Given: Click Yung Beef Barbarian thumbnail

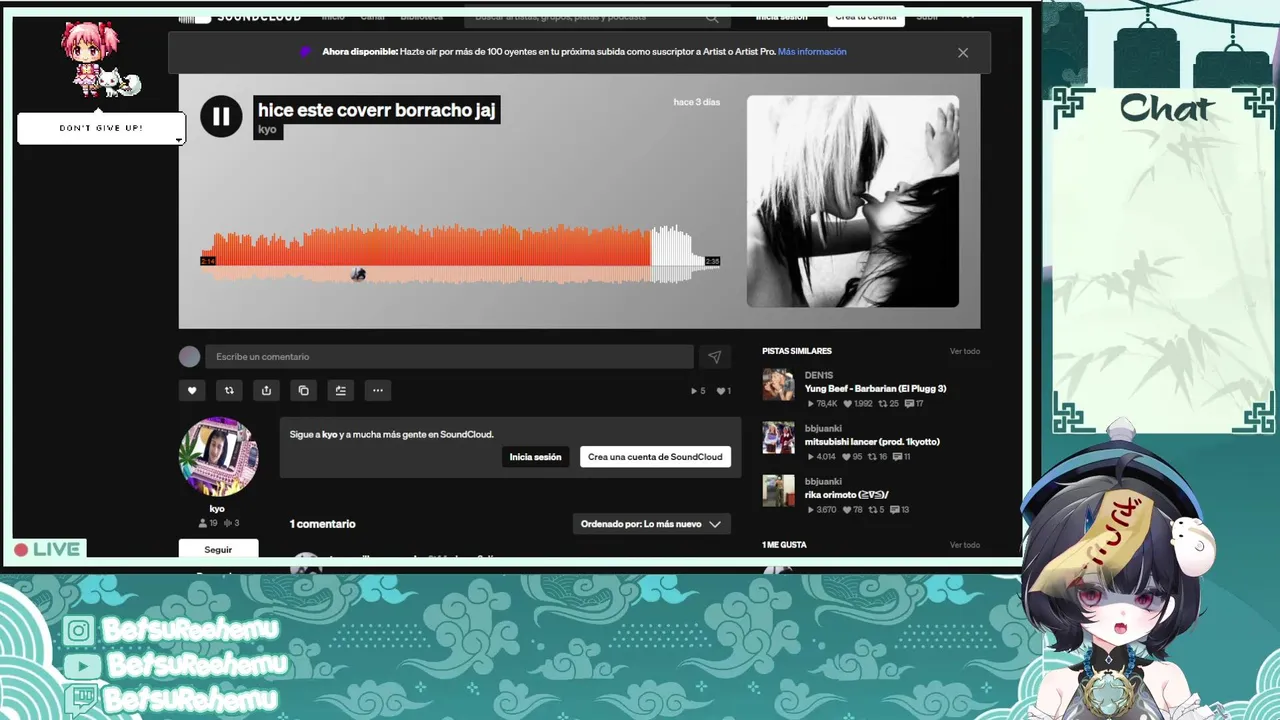Looking at the screenshot, I should 778,385.
